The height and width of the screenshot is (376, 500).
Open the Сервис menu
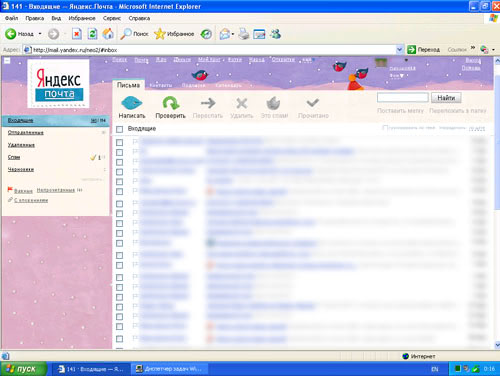tap(112, 18)
